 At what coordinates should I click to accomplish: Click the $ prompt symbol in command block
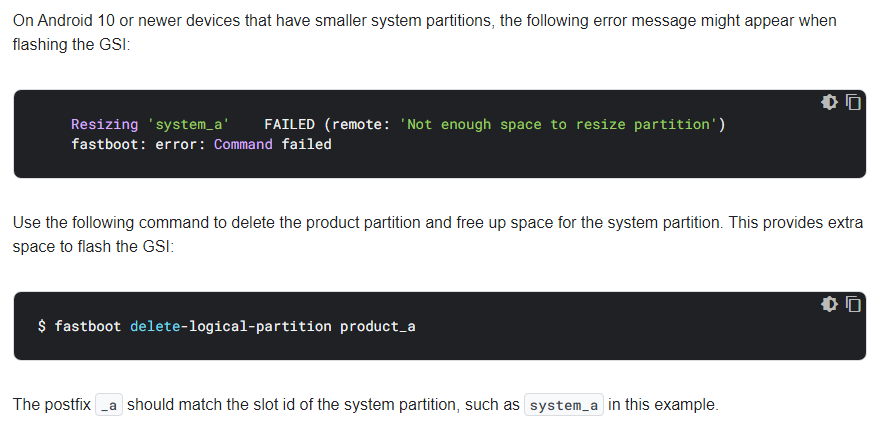(42, 326)
